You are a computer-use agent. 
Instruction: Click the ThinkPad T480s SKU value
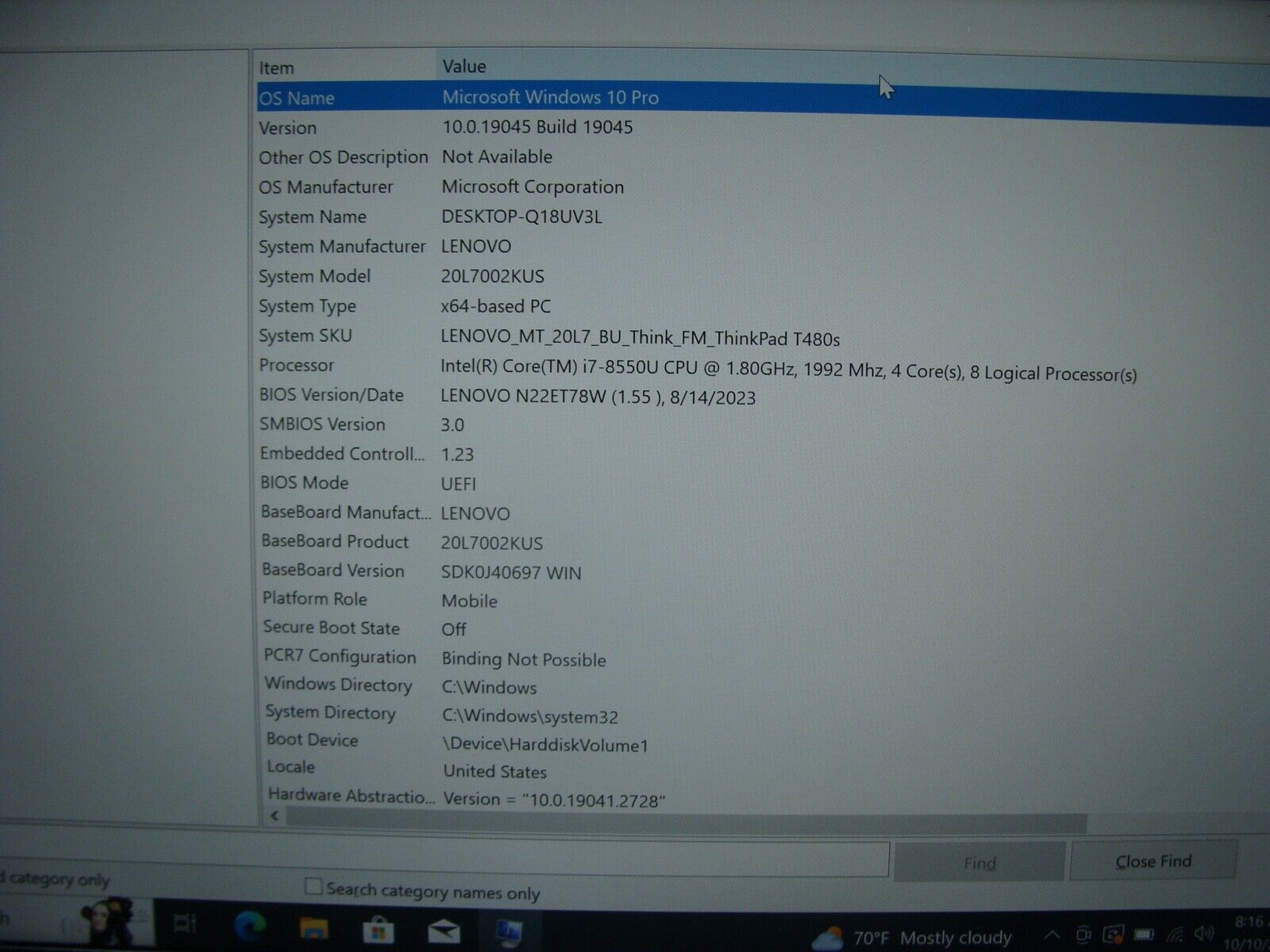[x=641, y=339]
